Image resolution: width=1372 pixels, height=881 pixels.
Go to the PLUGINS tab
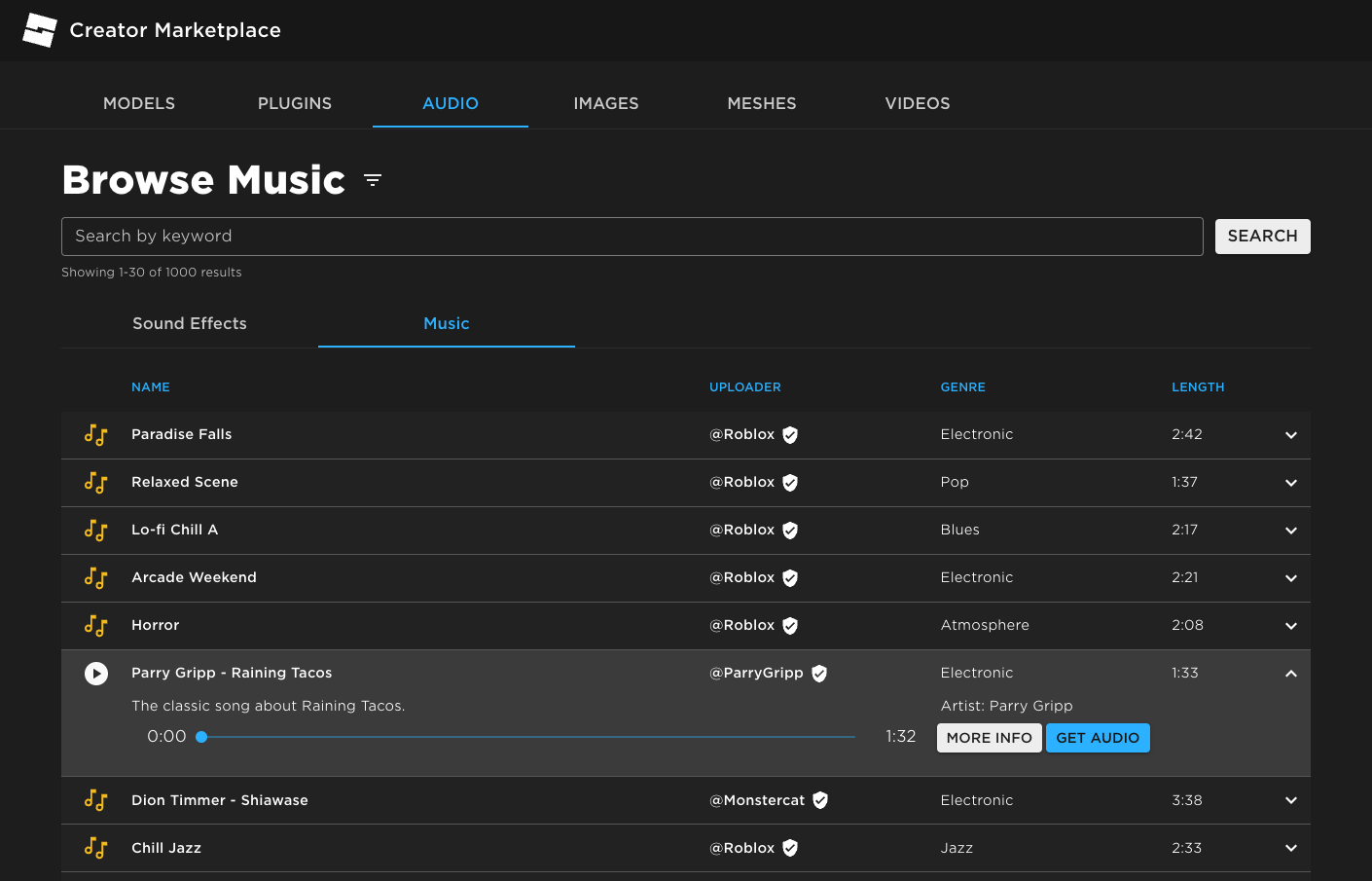(x=295, y=103)
